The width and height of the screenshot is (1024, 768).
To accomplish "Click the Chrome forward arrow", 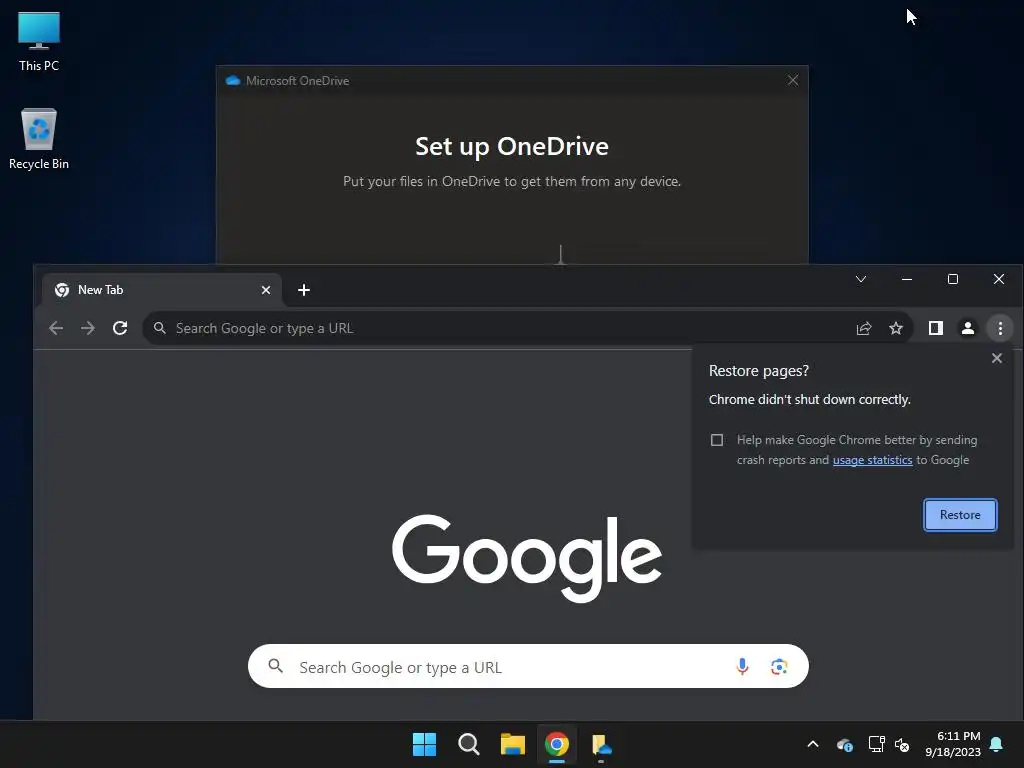I will [88, 328].
